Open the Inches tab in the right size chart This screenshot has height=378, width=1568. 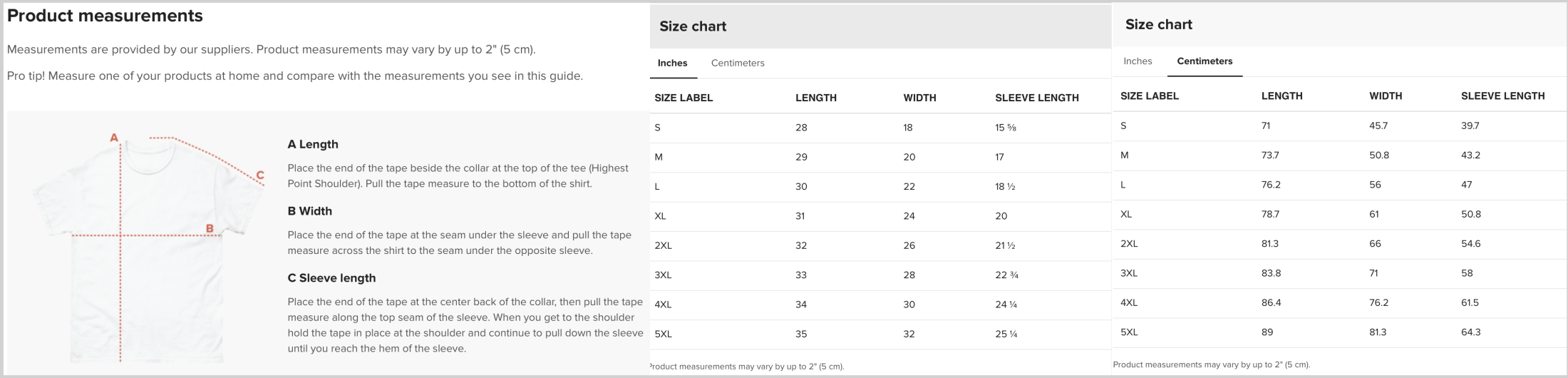point(1138,61)
